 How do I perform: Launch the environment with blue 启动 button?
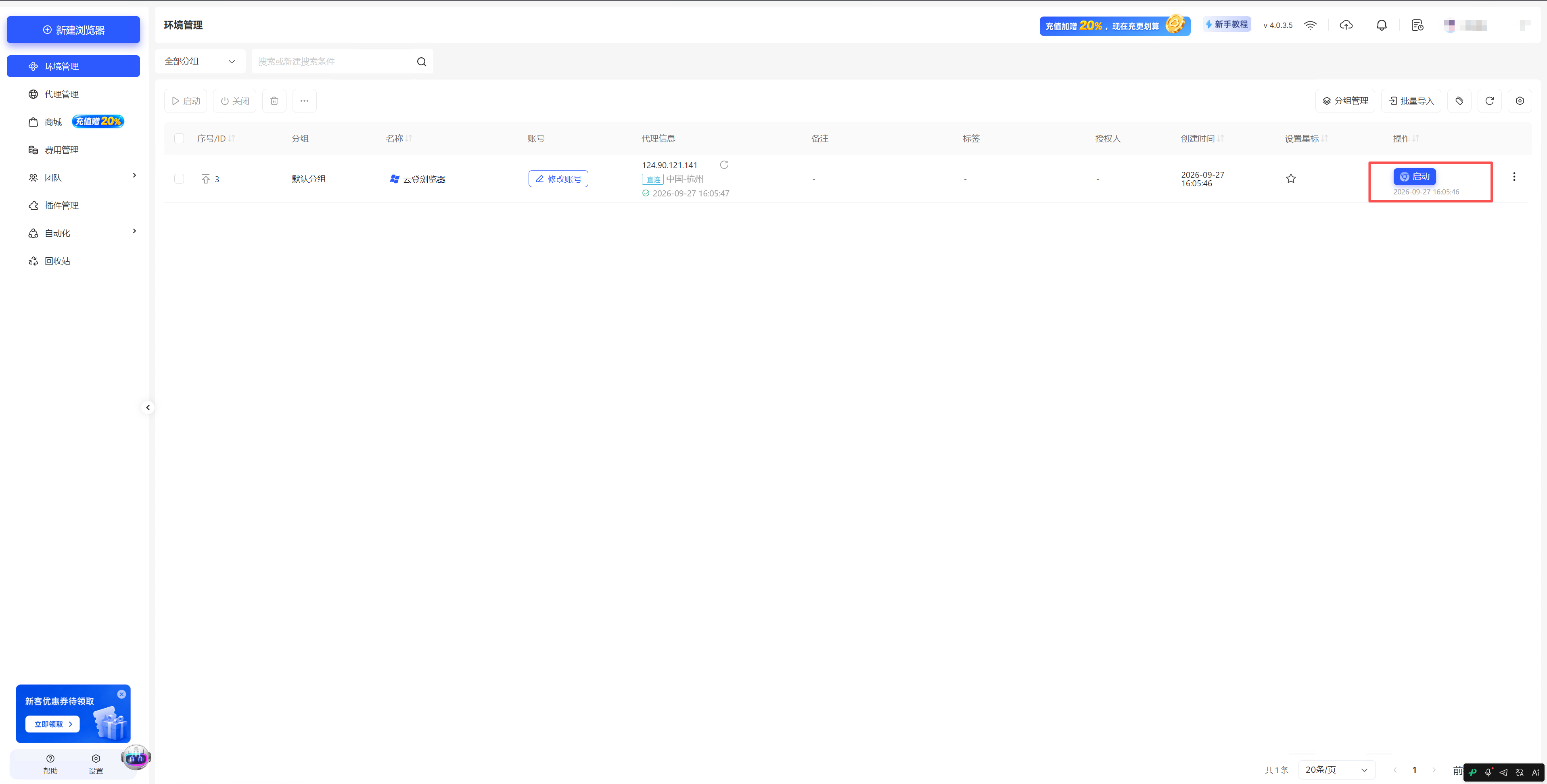(x=1414, y=177)
